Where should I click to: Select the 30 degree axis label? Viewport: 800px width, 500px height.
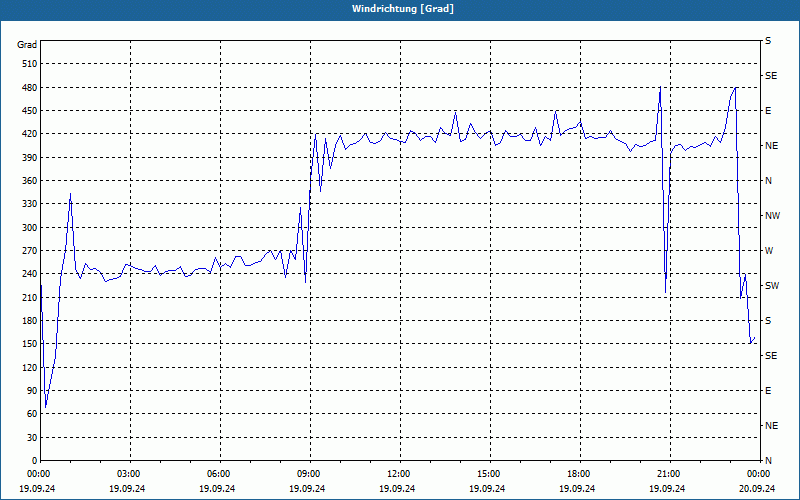click(x=32, y=437)
